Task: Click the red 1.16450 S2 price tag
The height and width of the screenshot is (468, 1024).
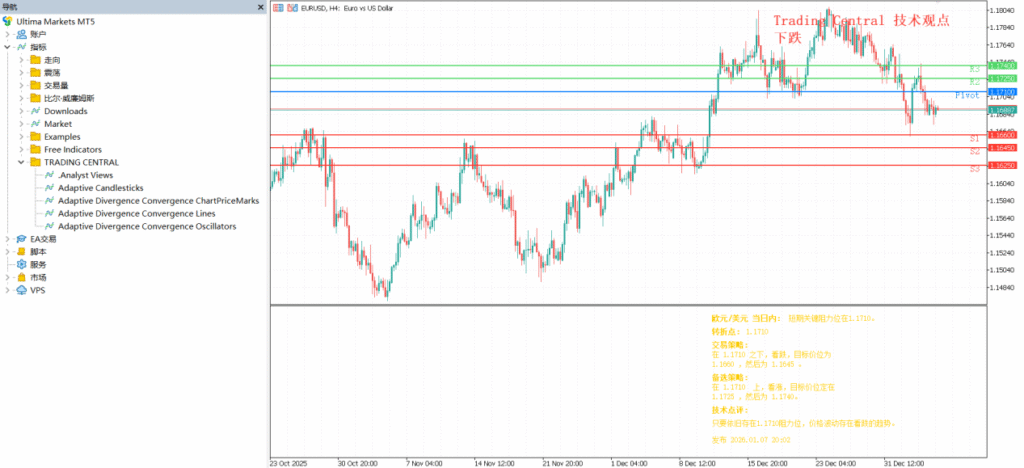Action: [x=1001, y=148]
